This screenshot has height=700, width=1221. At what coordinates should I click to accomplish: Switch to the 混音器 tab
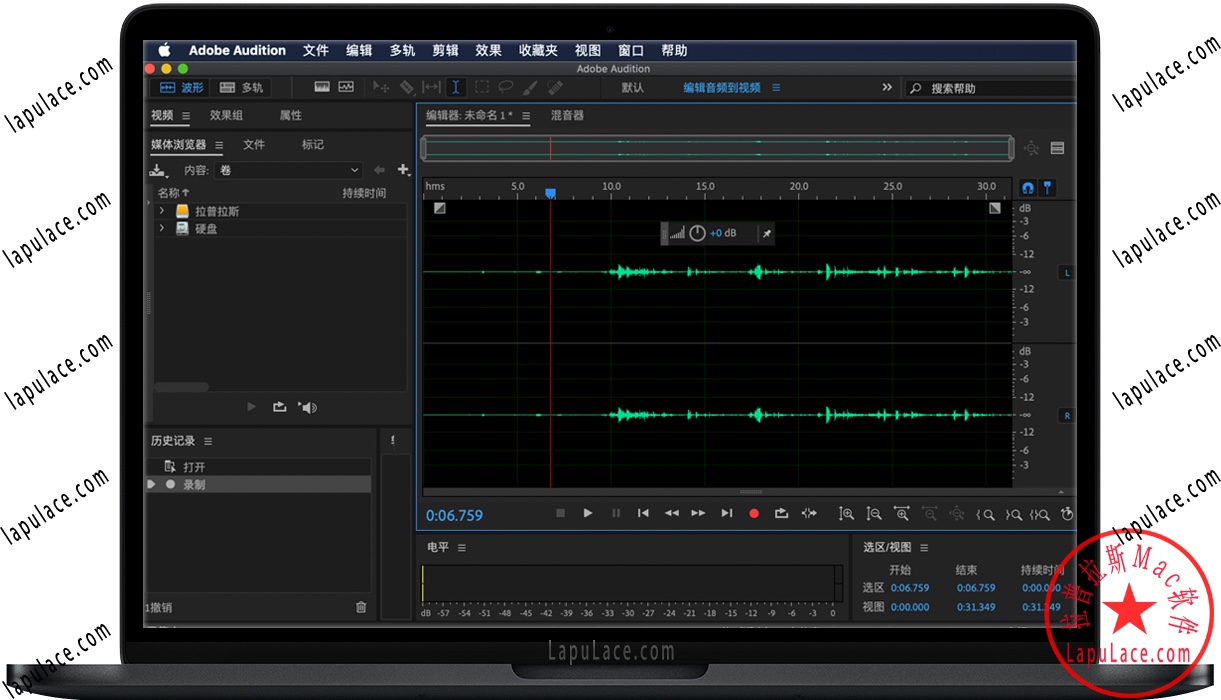pyautogui.click(x=567, y=115)
